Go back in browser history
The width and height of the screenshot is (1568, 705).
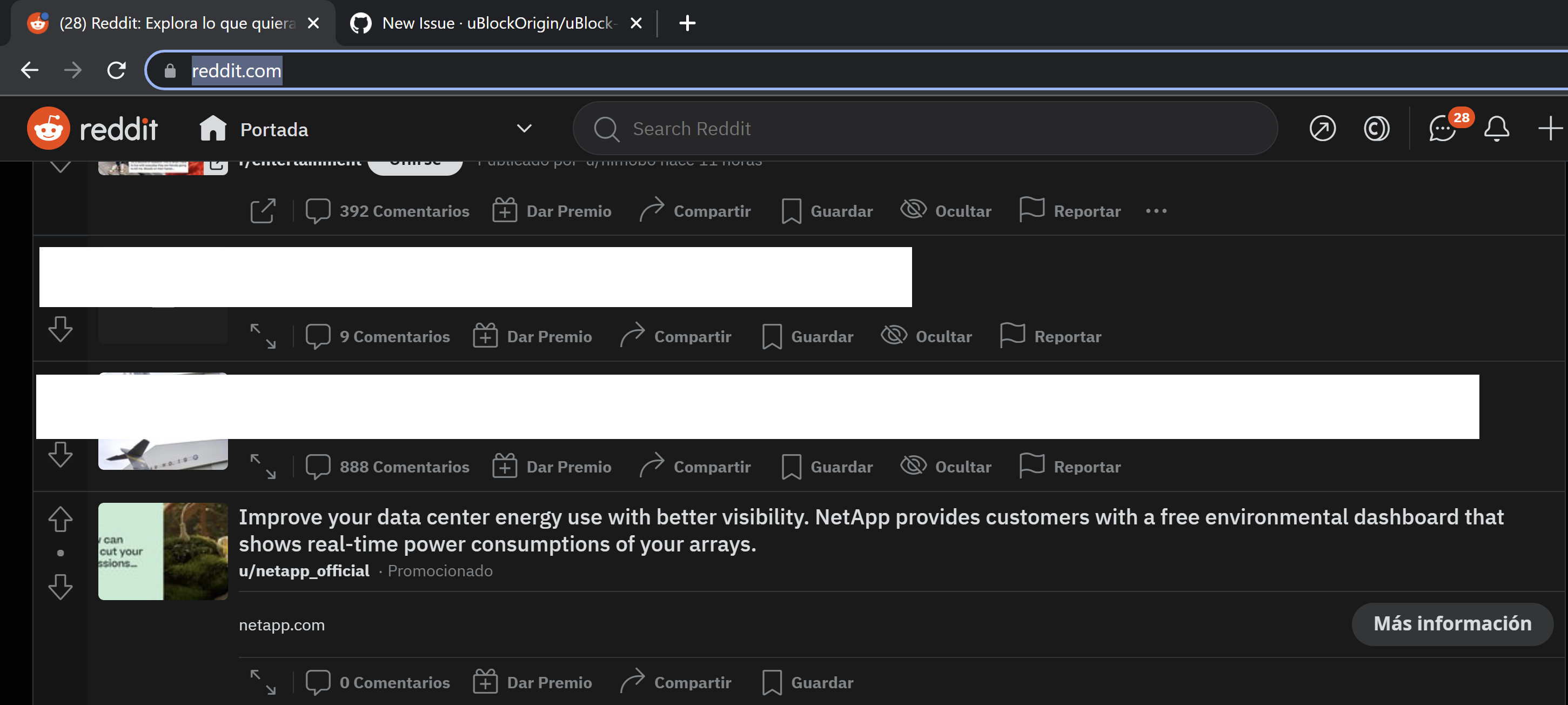tap(29, 71)
